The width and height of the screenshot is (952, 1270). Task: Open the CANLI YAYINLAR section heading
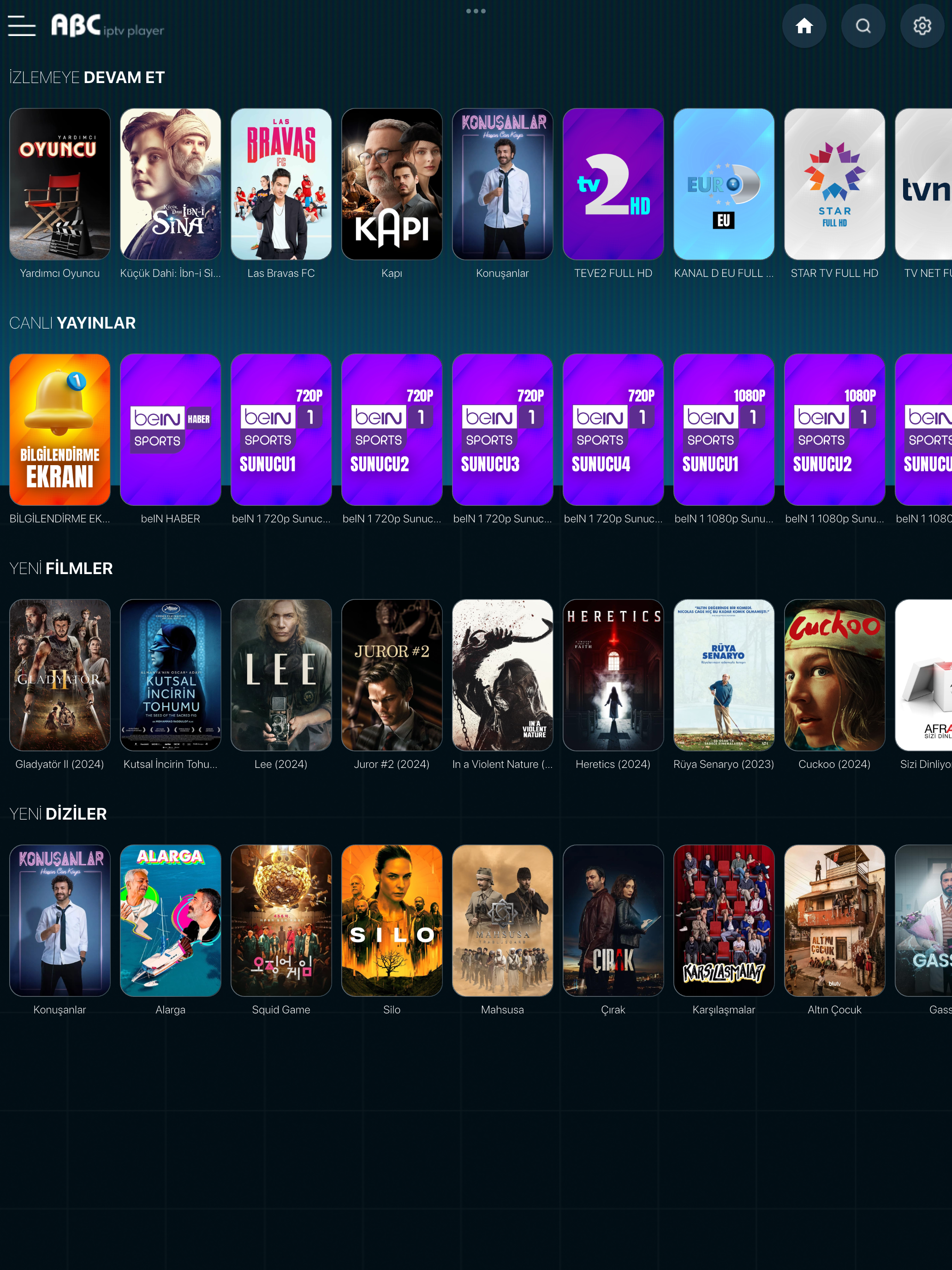point(73,323)
